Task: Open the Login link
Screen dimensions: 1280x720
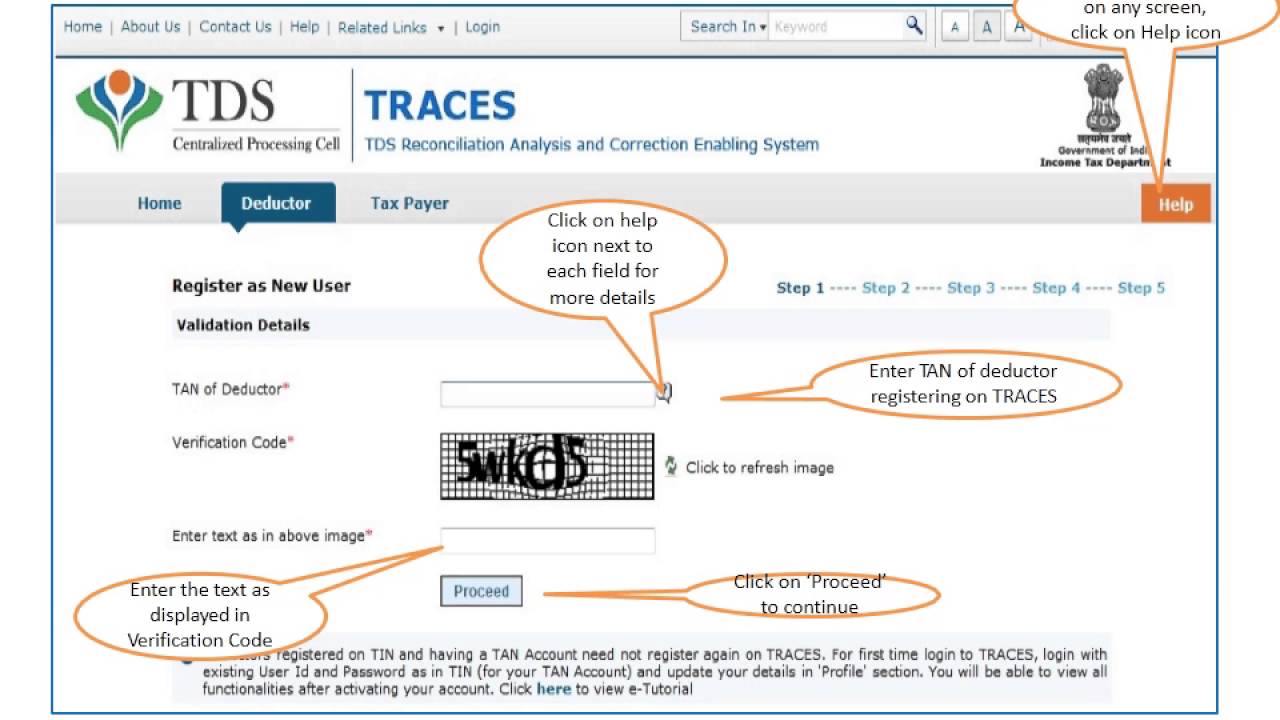Action: tap(482, 27)
